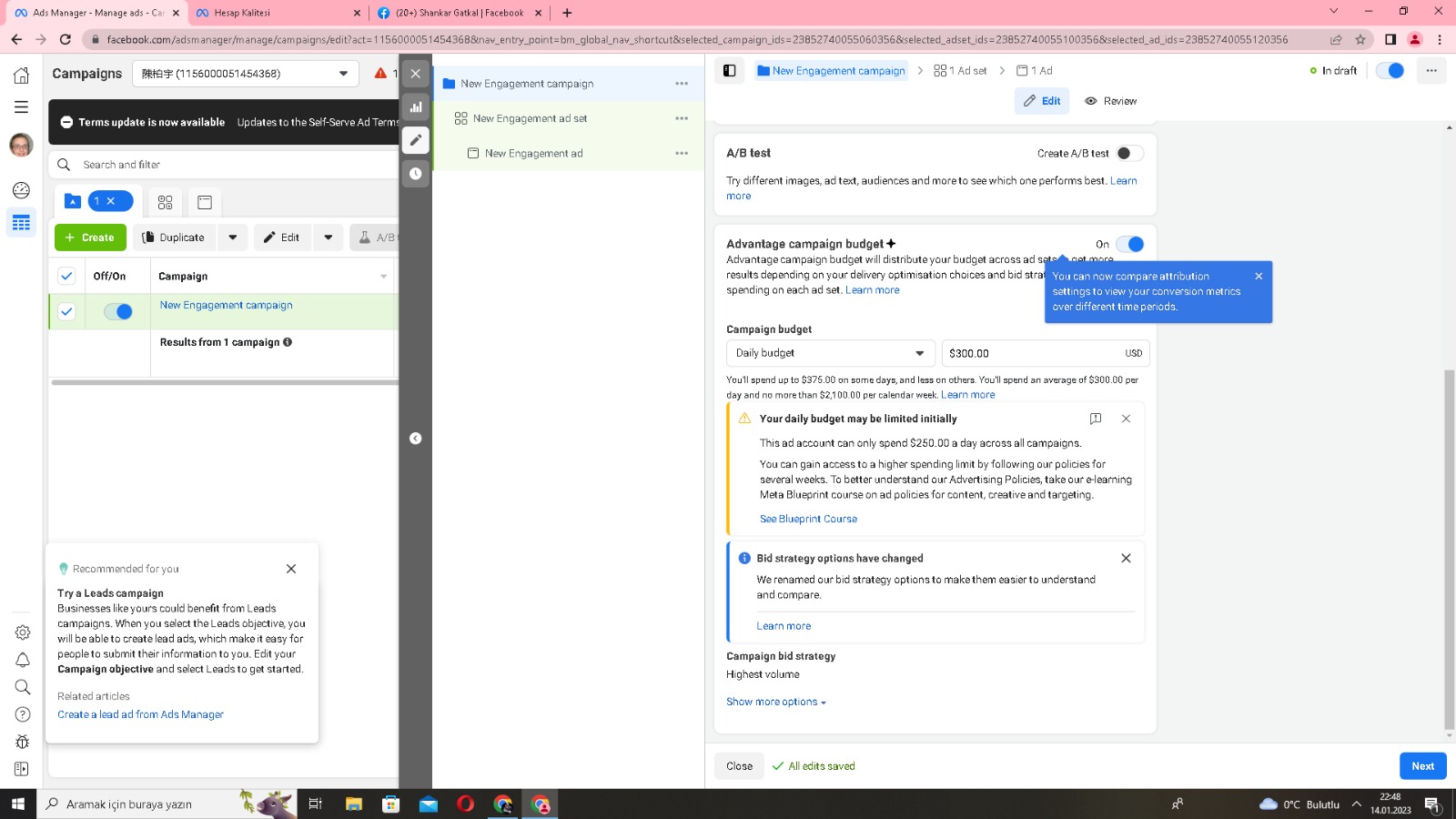Open Create a lead ad from Ads Manager link

(x=140, y=714)
